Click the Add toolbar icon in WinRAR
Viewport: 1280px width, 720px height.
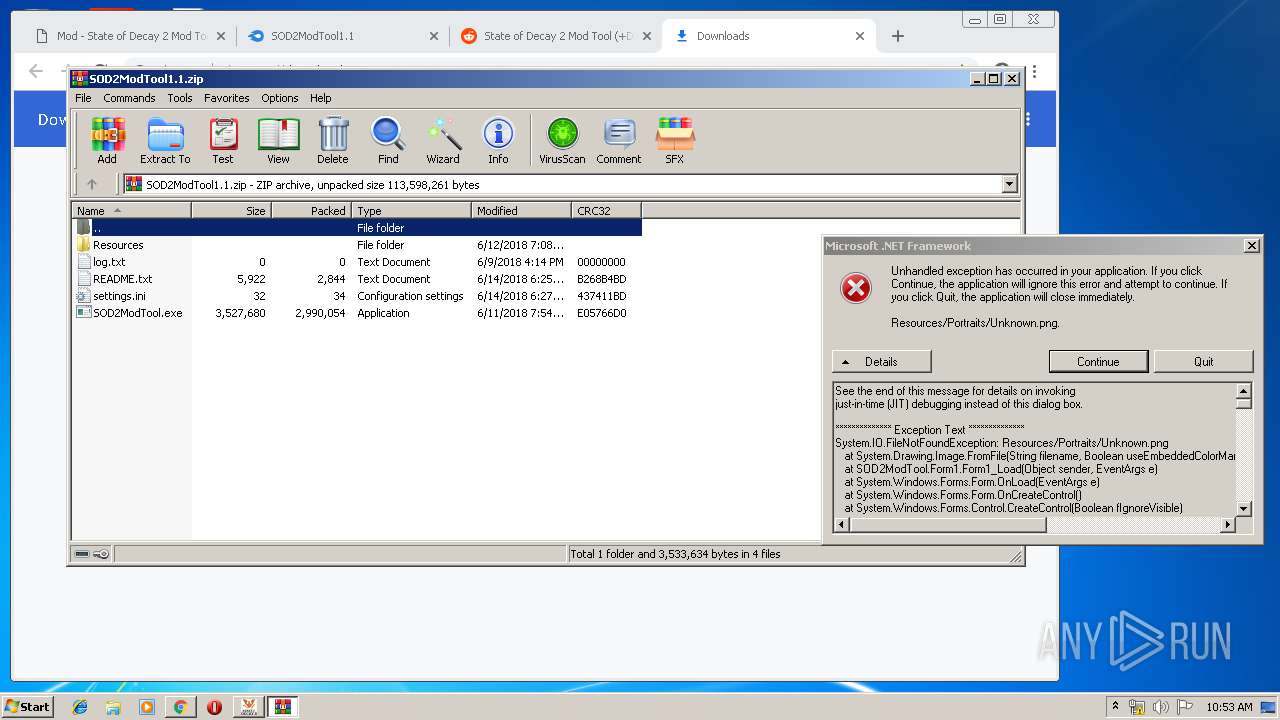[x=107, y=140]
